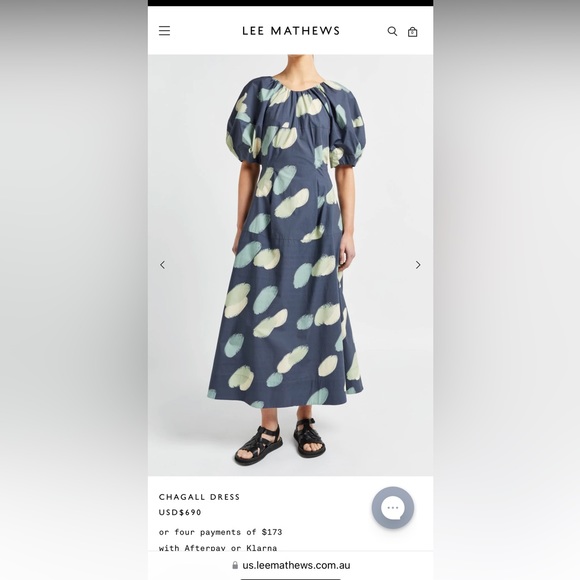This screenshot has height=580, width=580.
Task: Click the search magnifier icon
Action: (x=392, y=31)
